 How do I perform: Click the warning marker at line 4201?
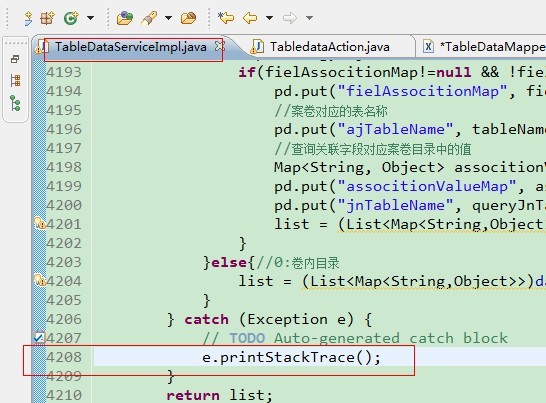(40, 223)
